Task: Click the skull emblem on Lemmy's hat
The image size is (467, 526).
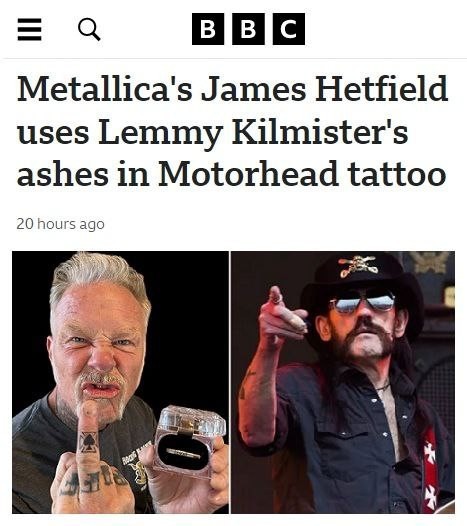Action: (359, 266)
